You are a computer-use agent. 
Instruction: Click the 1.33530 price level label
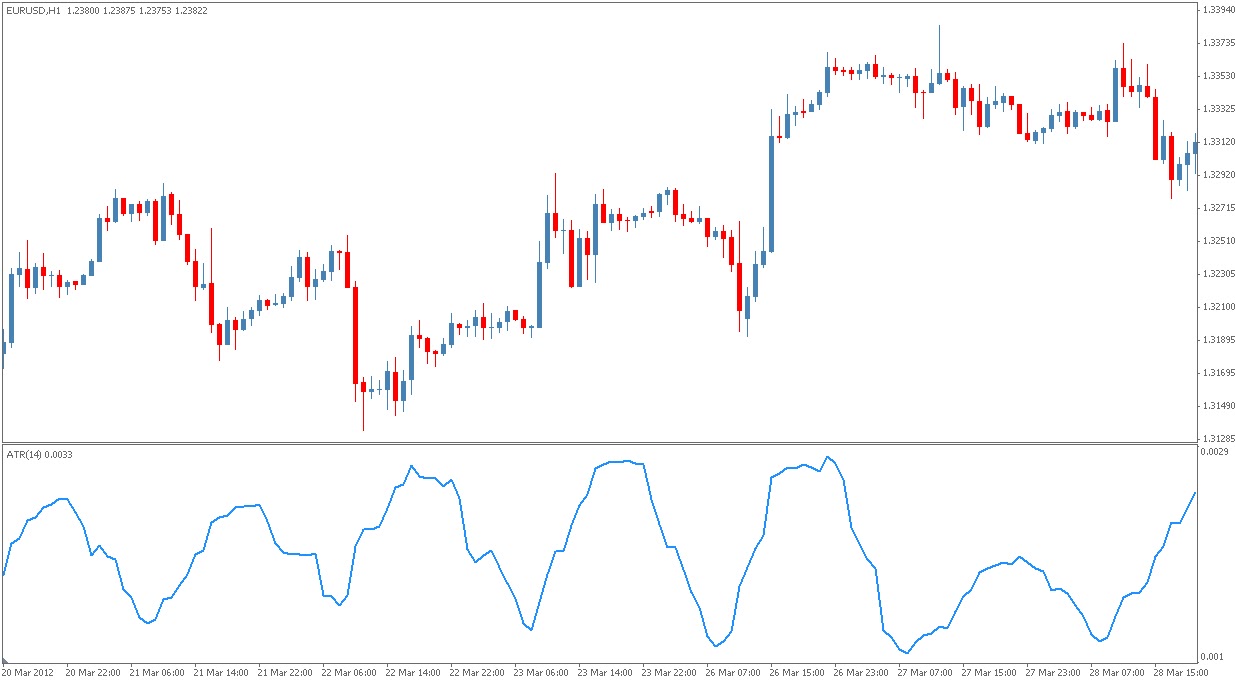click(x=1217, y=76)
